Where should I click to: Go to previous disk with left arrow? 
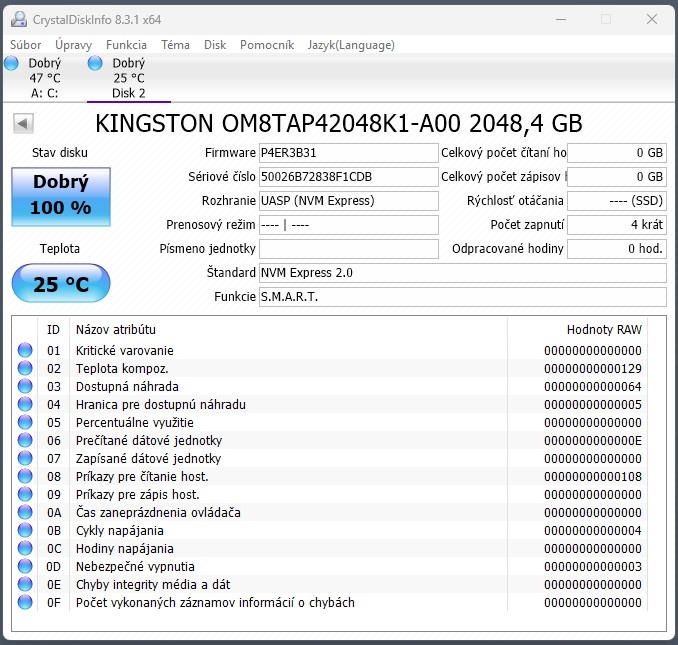[x=23, y=124]
